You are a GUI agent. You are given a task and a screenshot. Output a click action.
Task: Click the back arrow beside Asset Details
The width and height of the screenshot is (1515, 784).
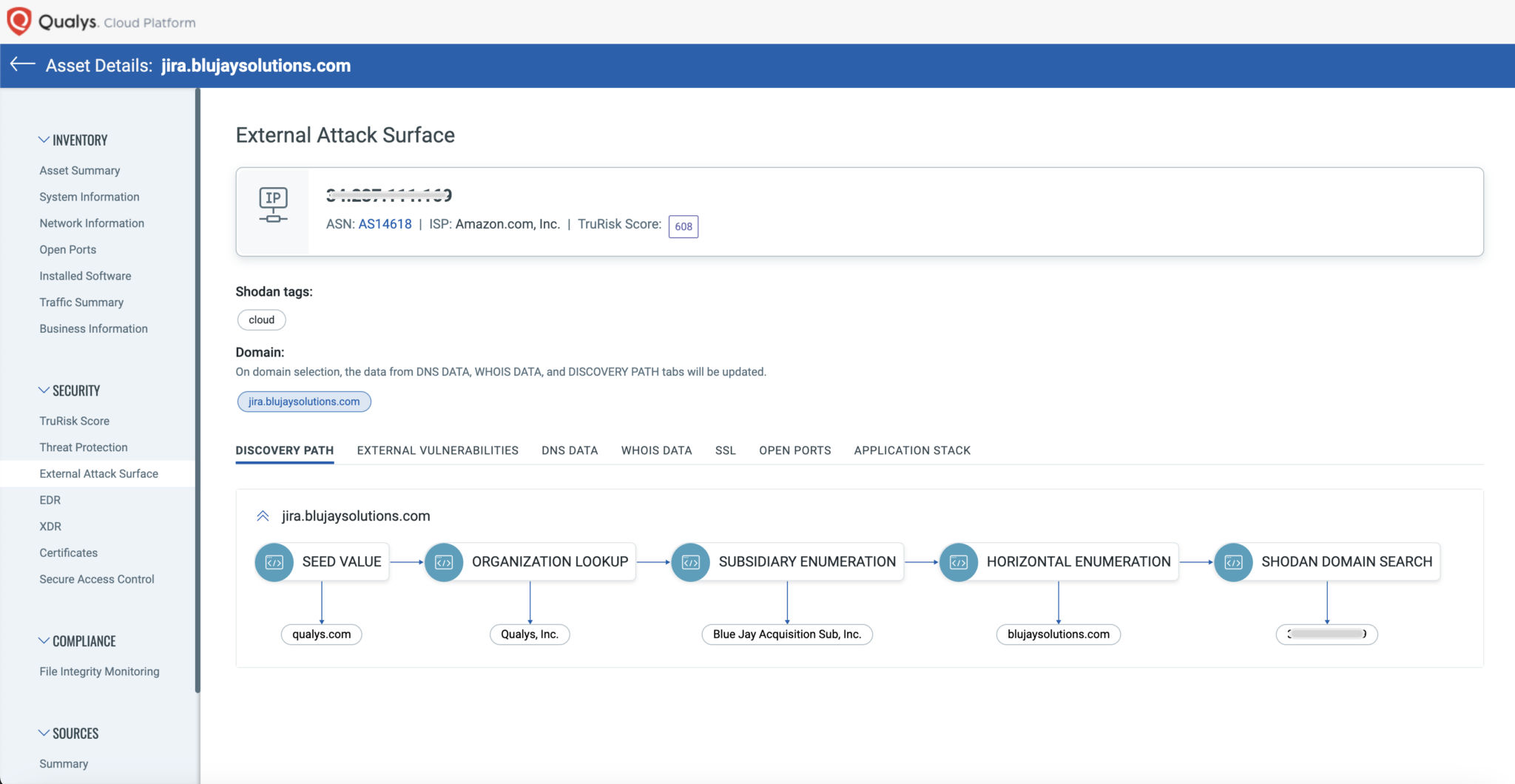point(22,65)
